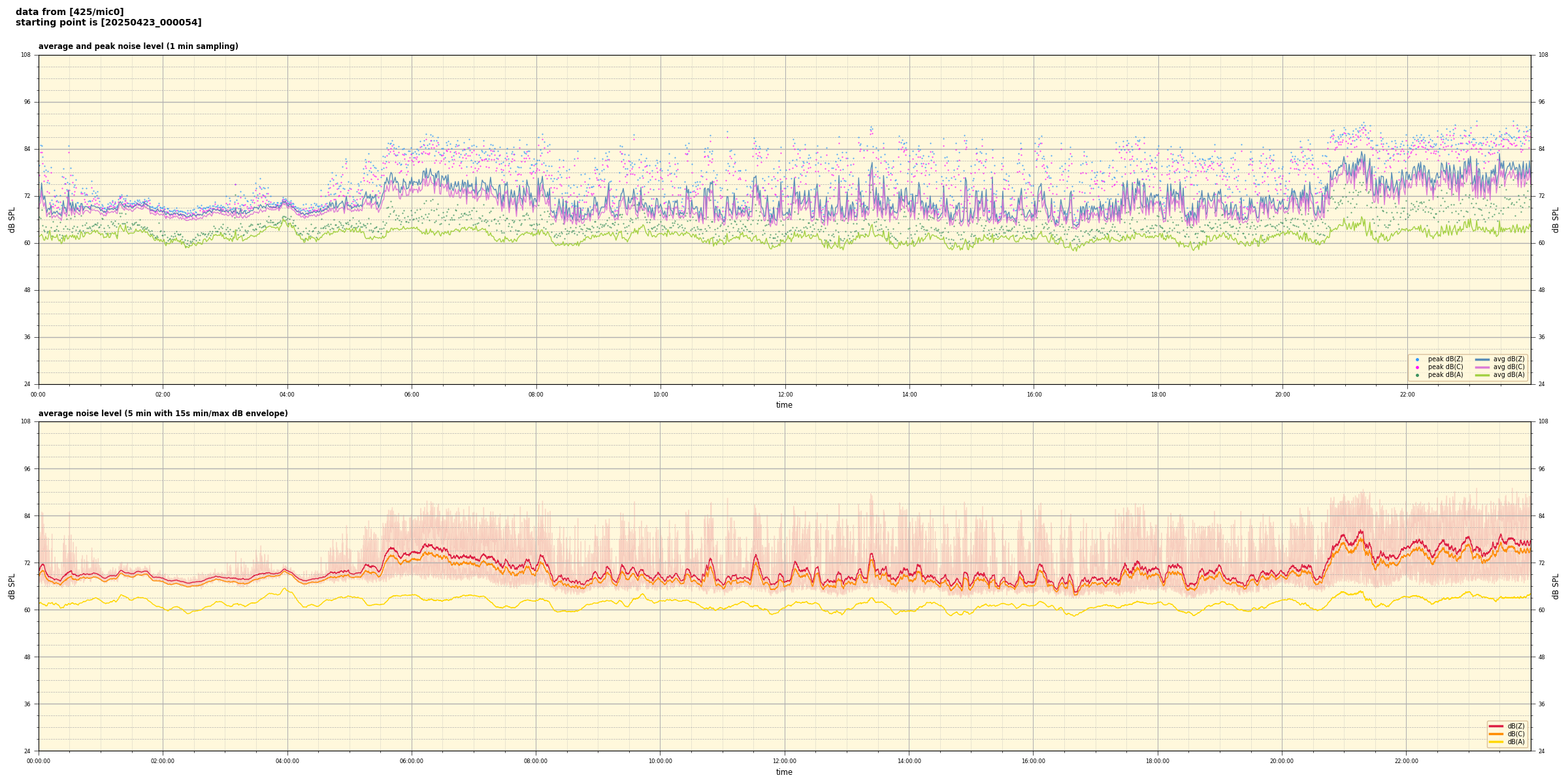This screenshot has height=784, width=1568.
Task: Click the 06:00:00 tick on bottom chart's axis
Action: tap(412, 761)
